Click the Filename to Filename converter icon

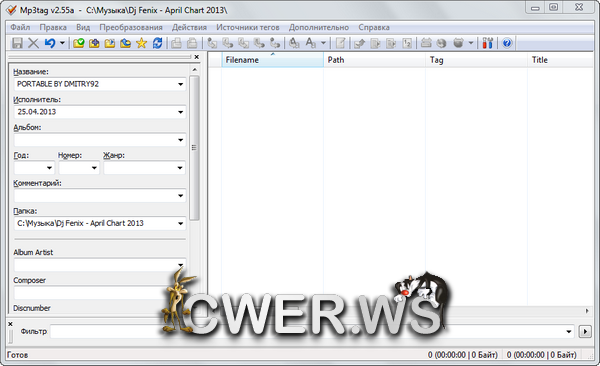[243, 43]
